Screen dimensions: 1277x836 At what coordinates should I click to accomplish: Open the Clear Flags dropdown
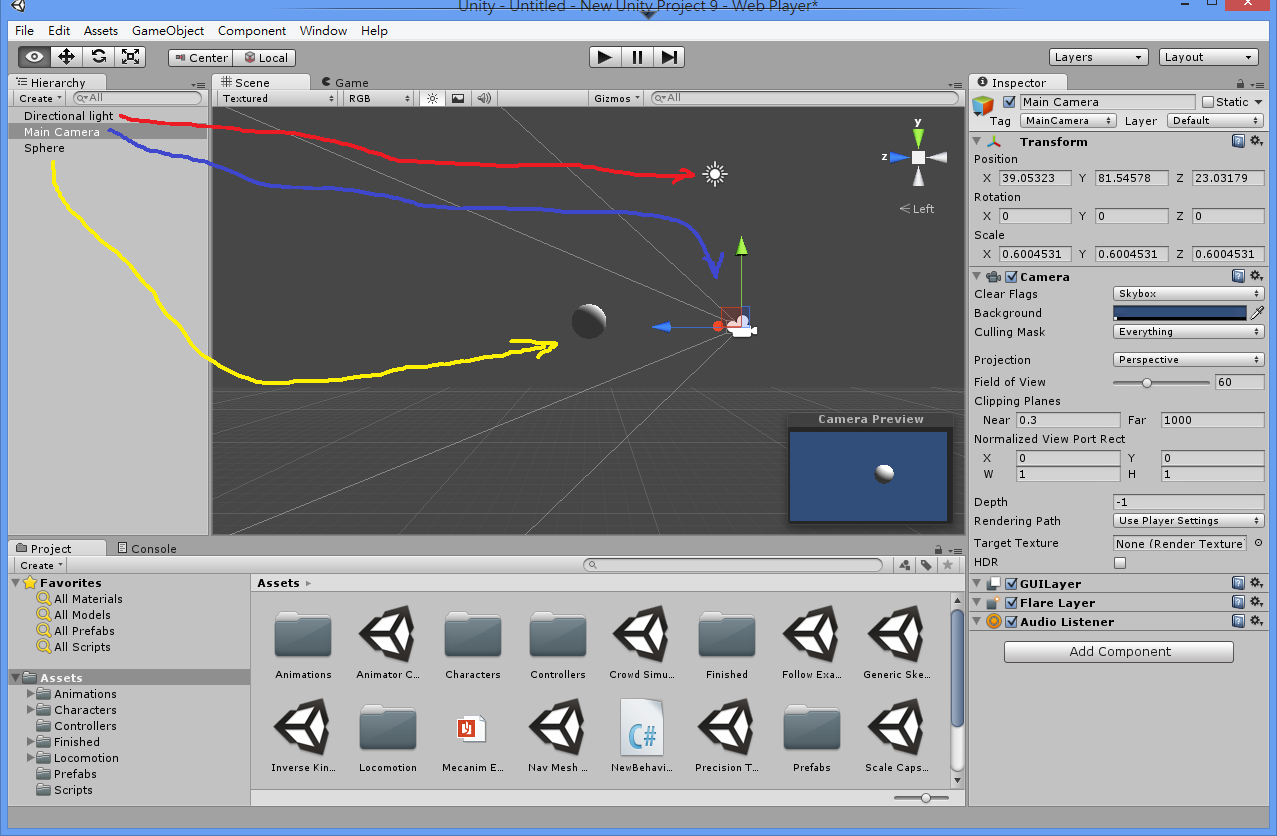(x=1187, y=293)
